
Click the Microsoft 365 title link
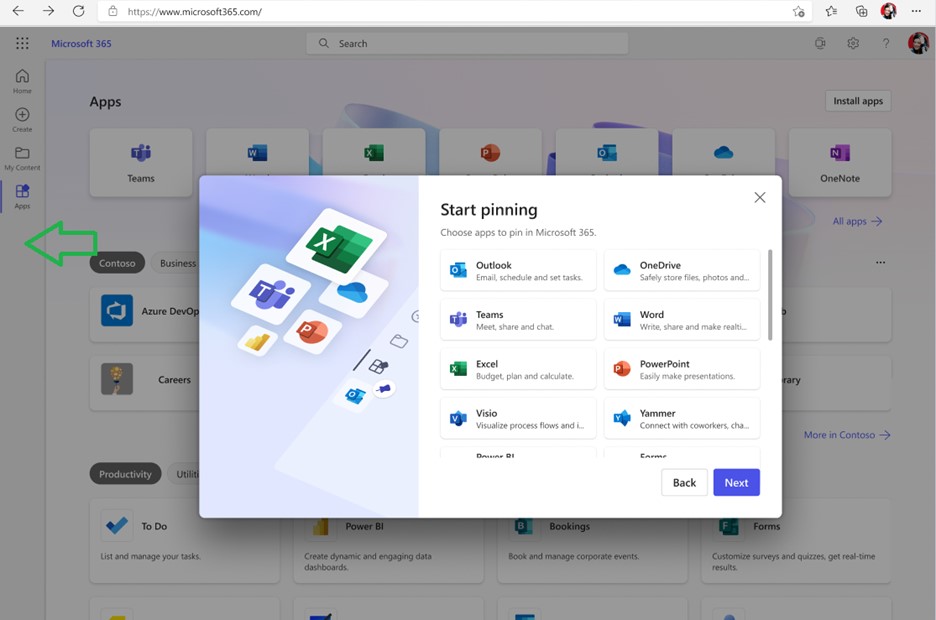pos(81,43)
